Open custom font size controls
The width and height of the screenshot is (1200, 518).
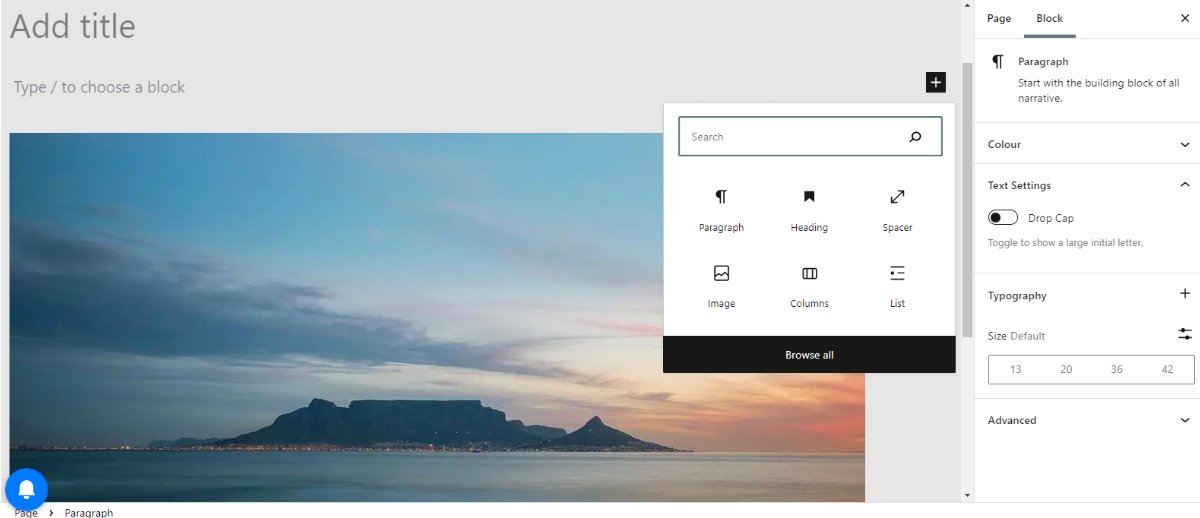1185,335
